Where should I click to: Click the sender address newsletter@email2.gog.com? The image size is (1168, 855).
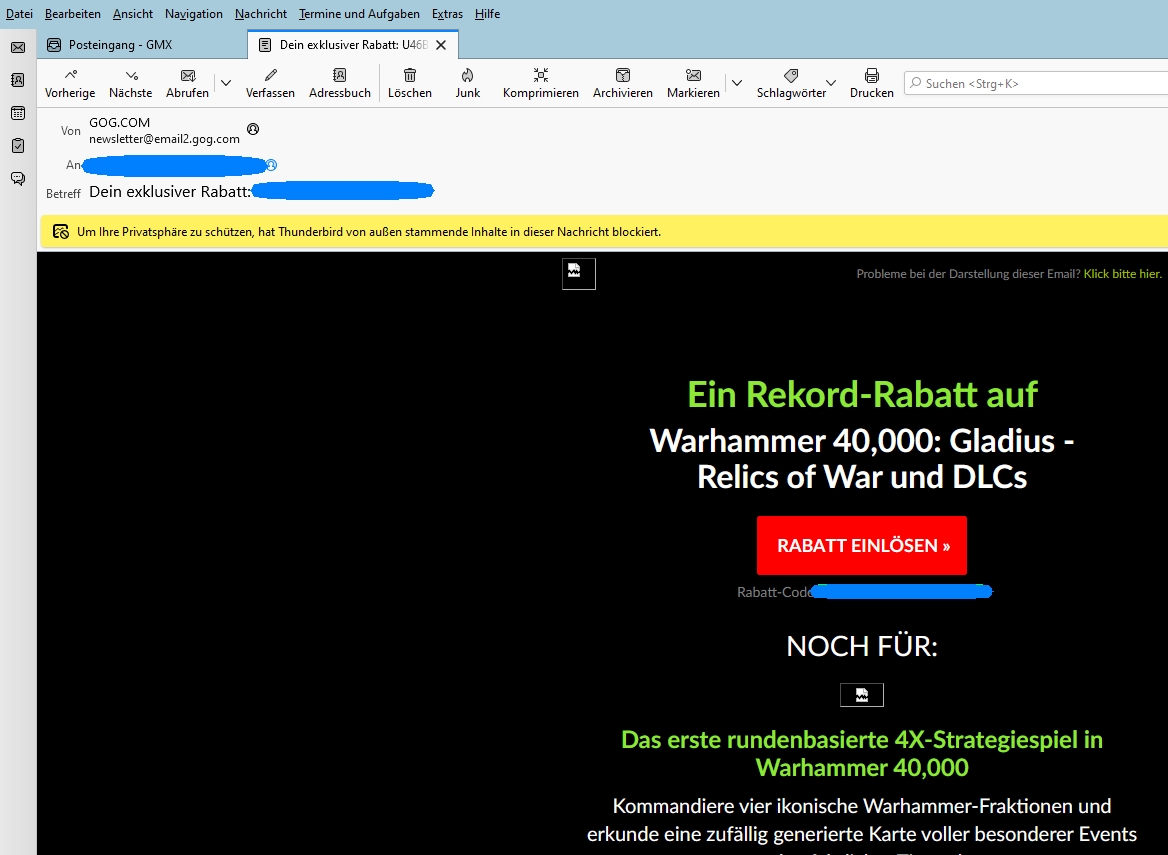pos(165,139)
